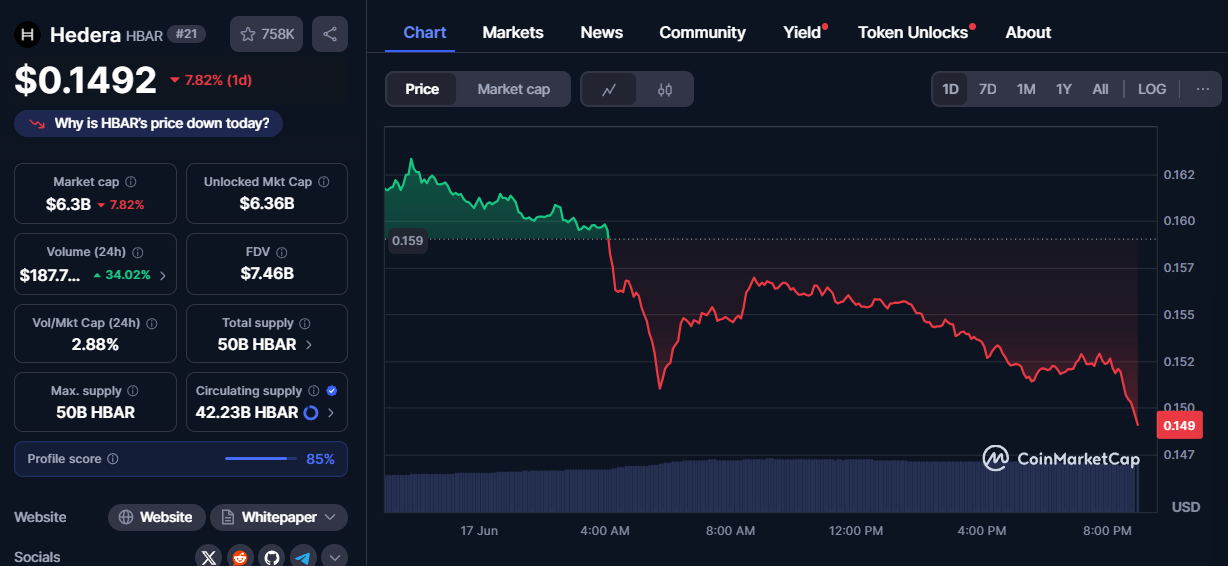The width and height of the screenshot is (1228, 566).
Task: Click the 85% profile score value
Action: tap(320, 459)
